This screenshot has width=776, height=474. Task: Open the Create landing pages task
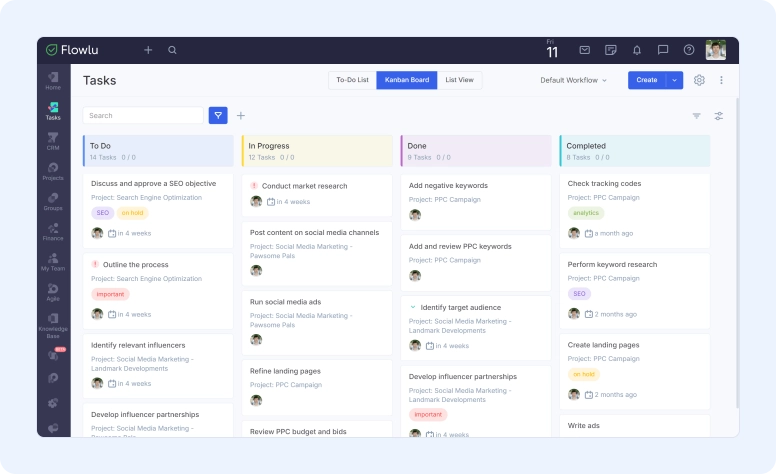(x=603, y=345)
